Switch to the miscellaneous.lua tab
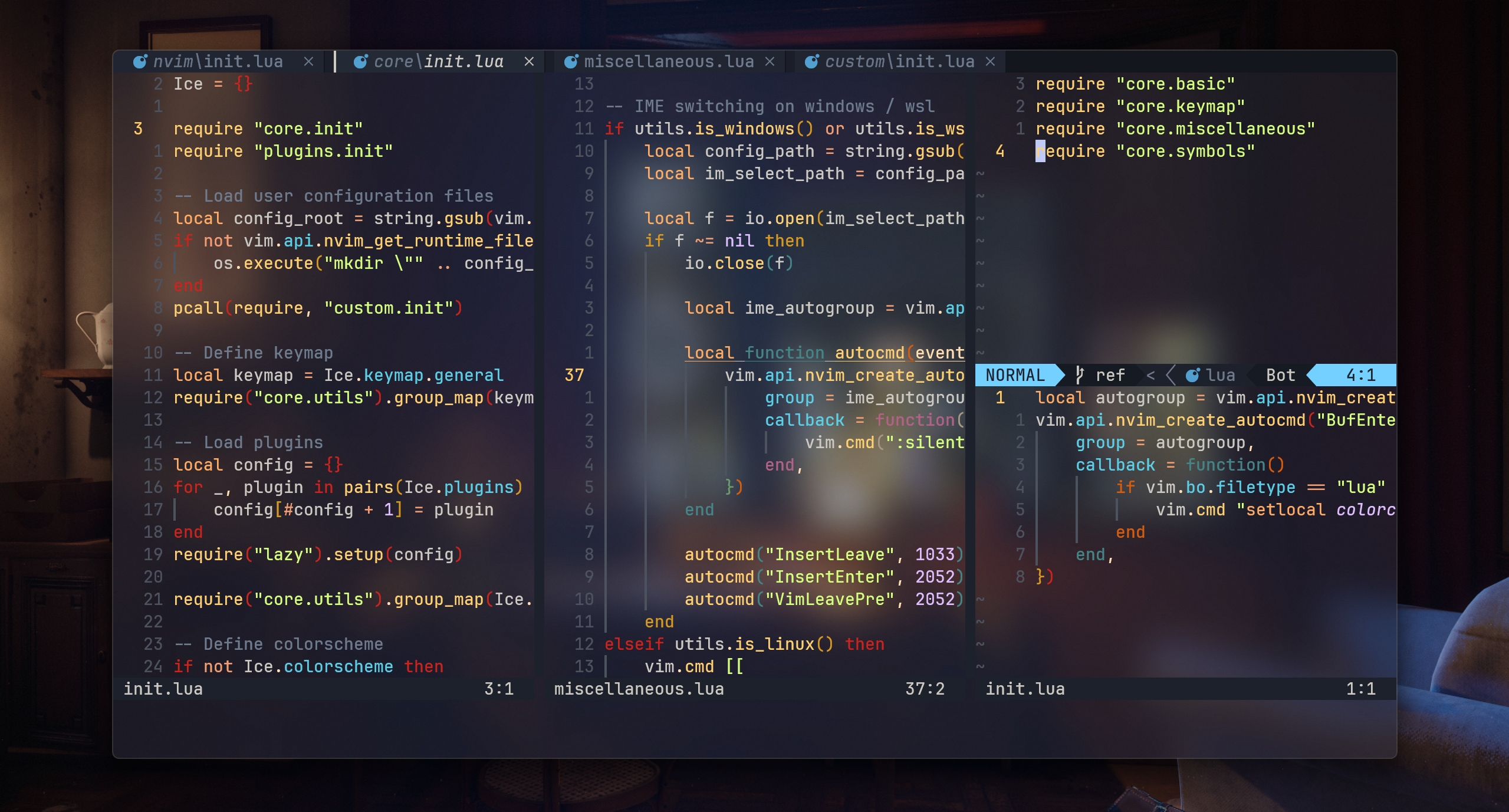 [x=669, y=62]
